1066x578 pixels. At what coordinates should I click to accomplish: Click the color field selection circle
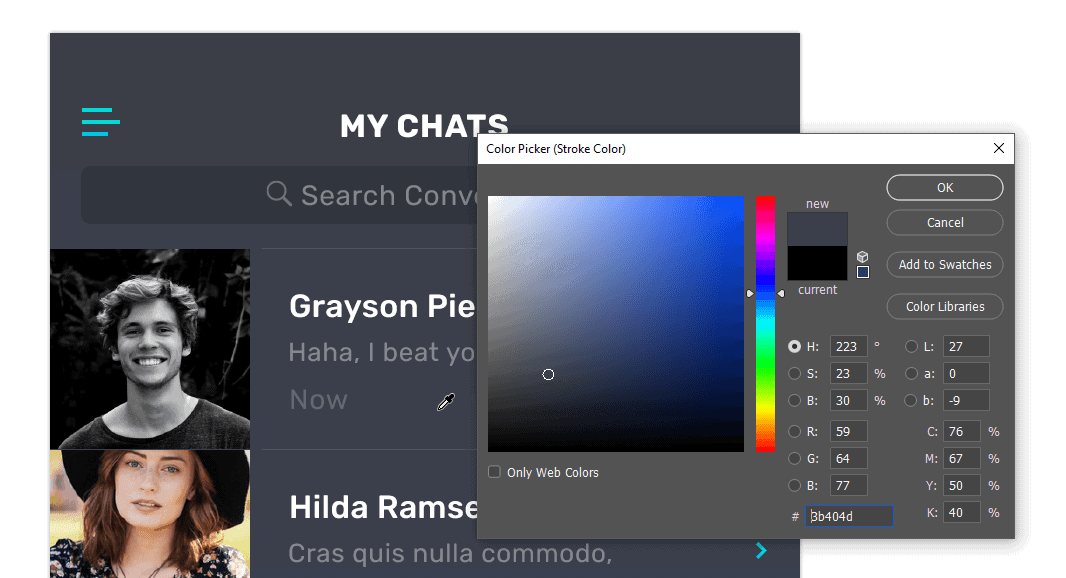click(548, 375)
